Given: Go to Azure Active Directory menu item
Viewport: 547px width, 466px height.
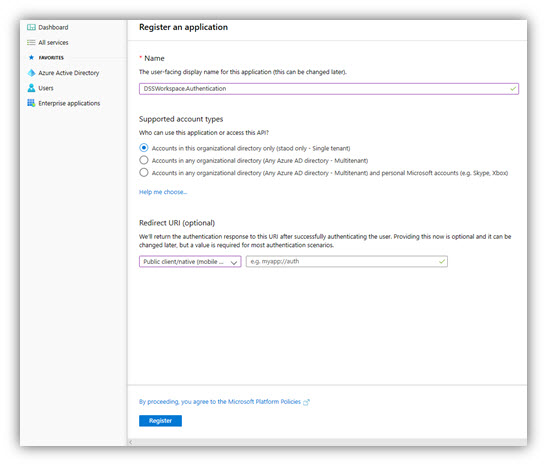Looking at the screenshot, I should [x=69, y=73].
